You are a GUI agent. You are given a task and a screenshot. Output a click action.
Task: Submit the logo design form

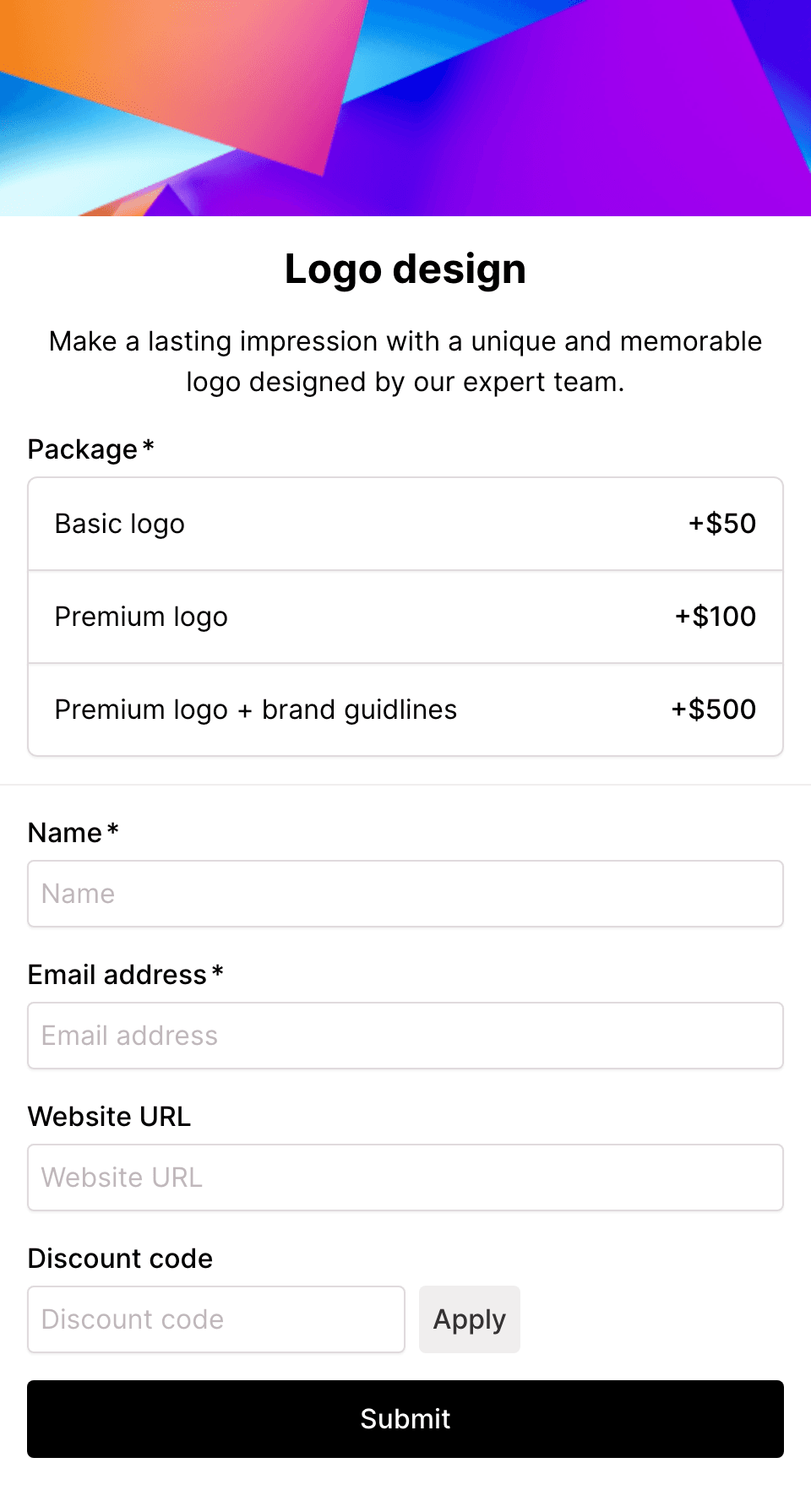(x=405, y=1419)
